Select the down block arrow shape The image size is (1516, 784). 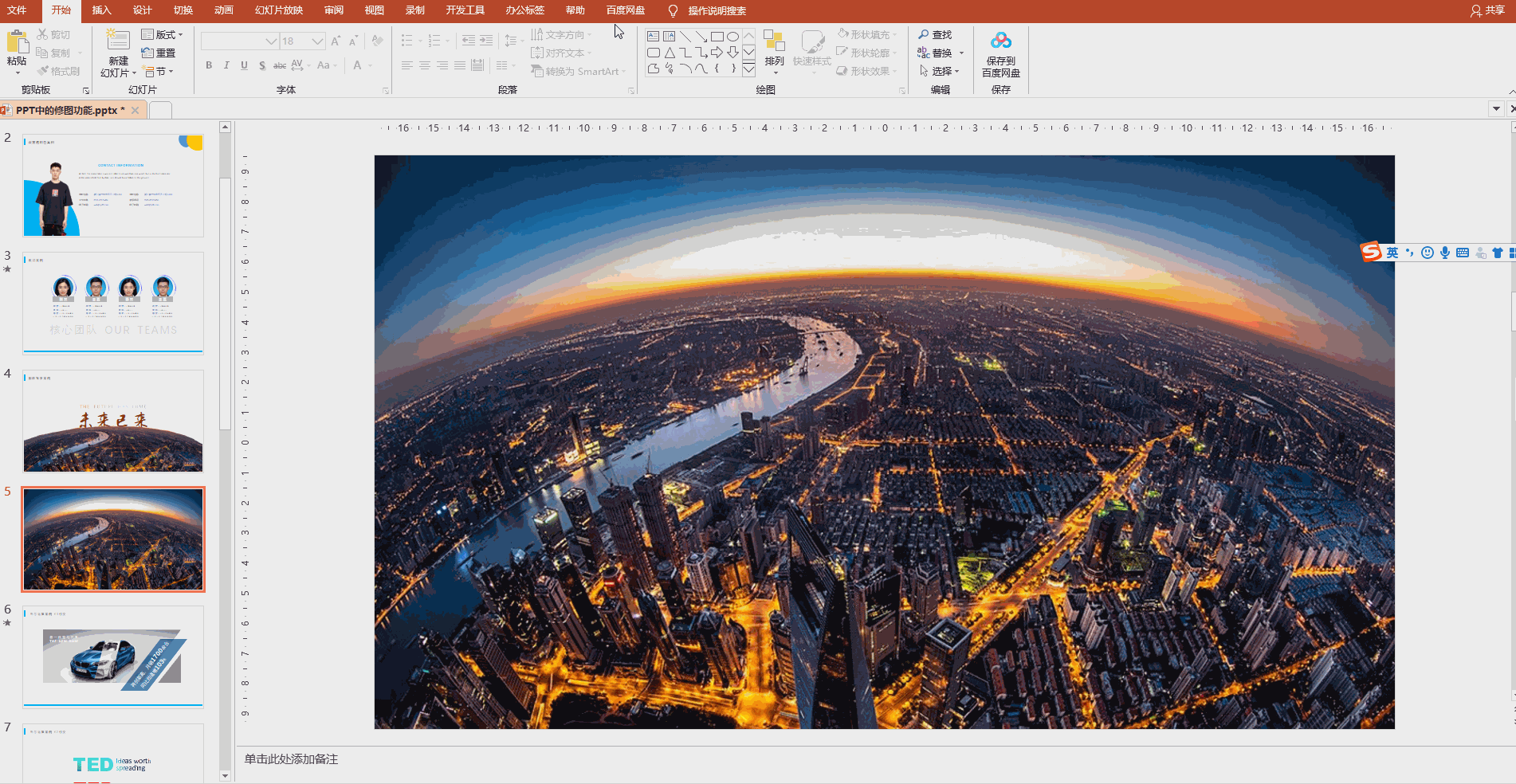click(732, 53)
